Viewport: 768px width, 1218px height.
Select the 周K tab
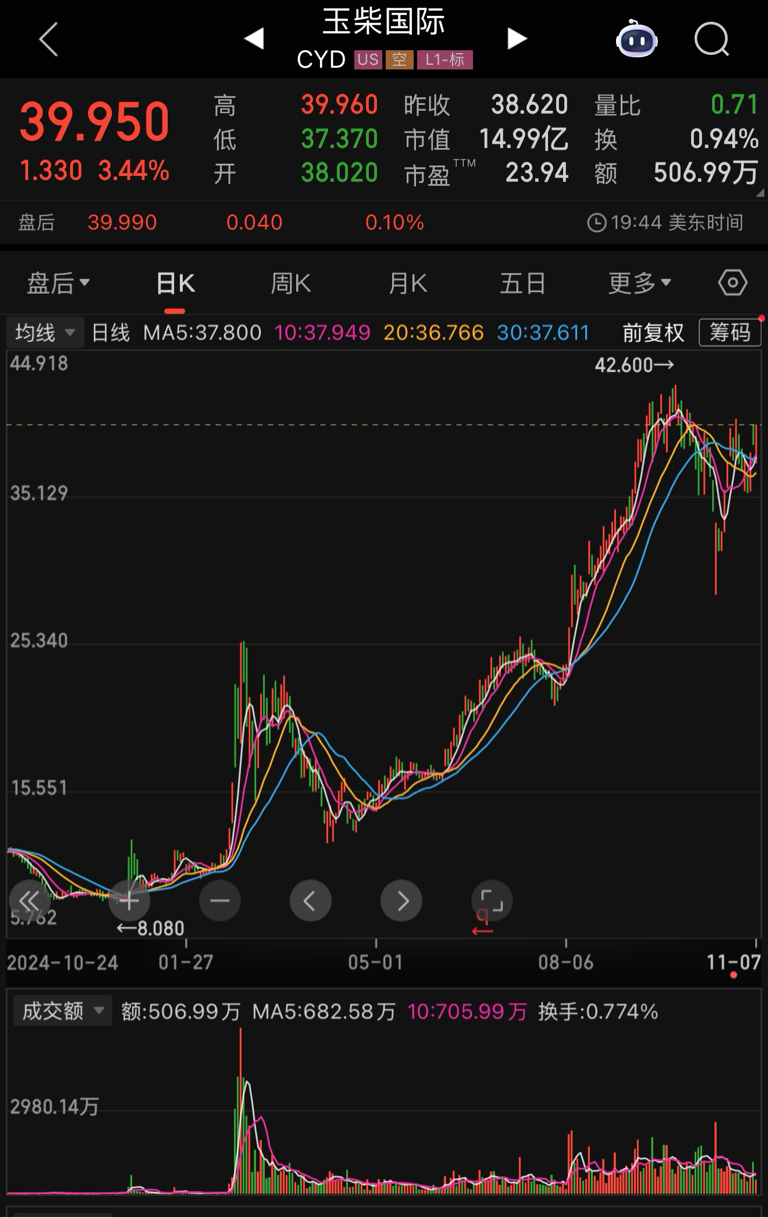[291, 283]
